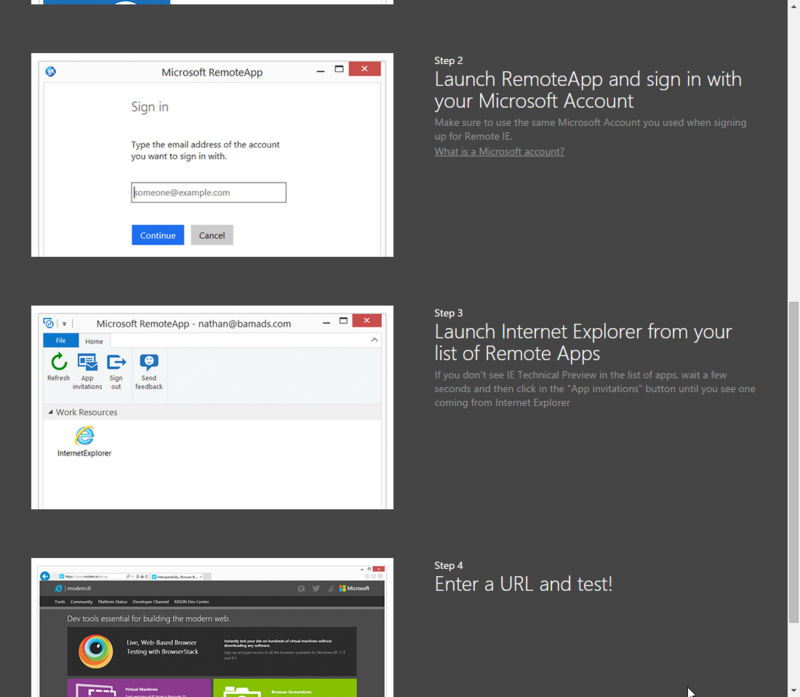This screenshot has height=697, width=800.
Task: Click 'Dev tools essential for building the modern web.'
Action: point(148,618)
